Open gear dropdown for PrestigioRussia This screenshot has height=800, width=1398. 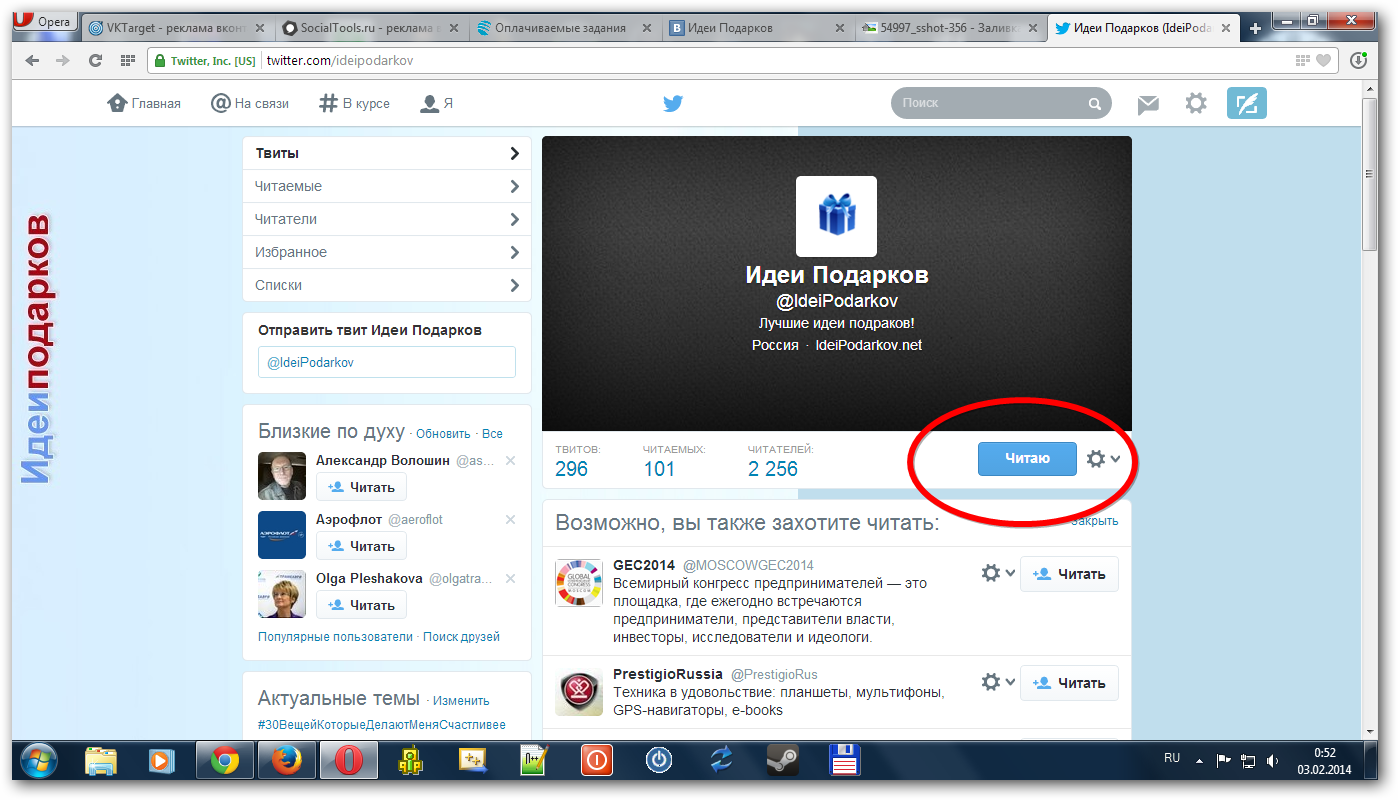(x=998, y=682)
